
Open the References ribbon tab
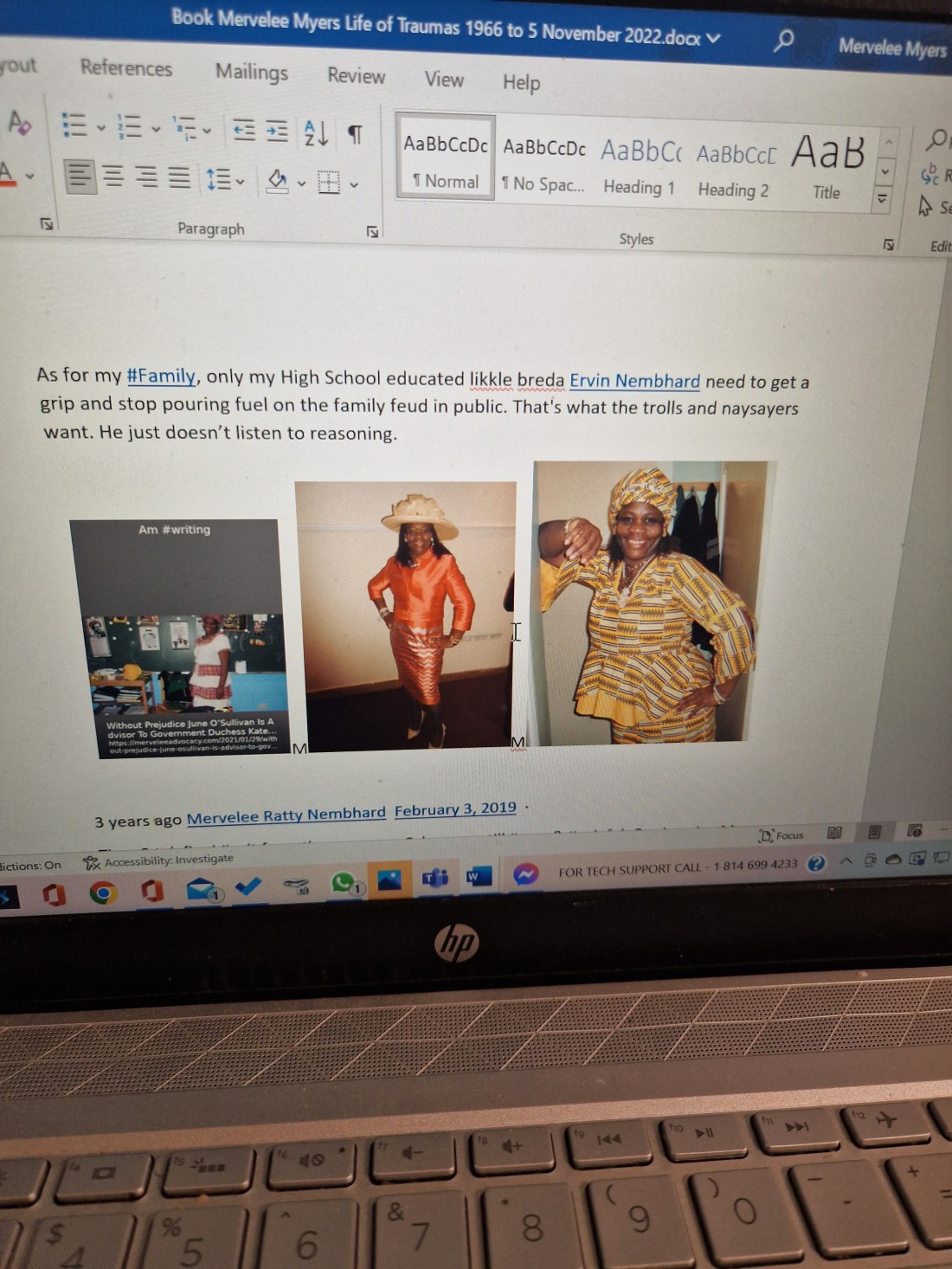pyautogui.click(x=126, y=68)
